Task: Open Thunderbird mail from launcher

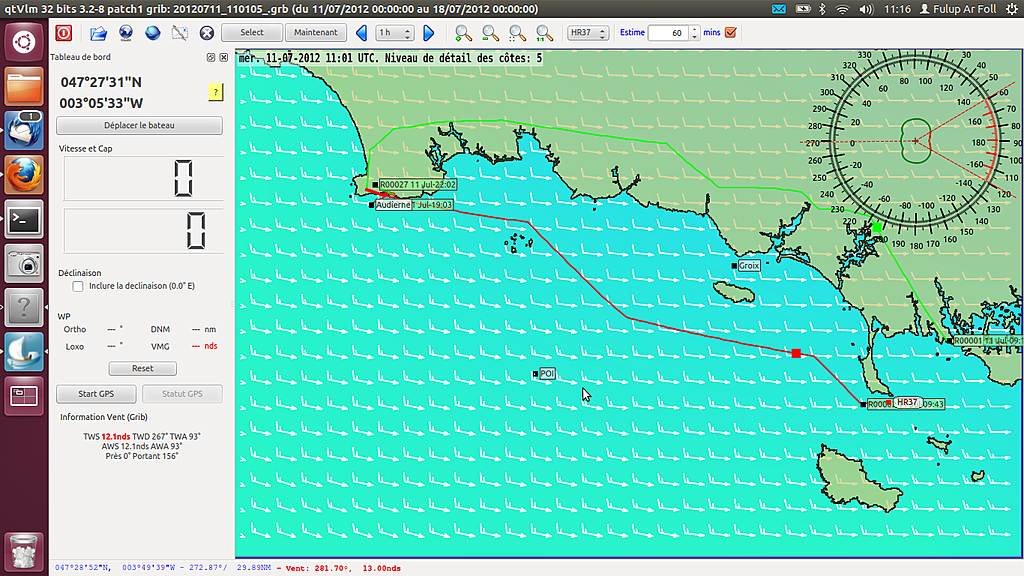Action: [24, 131]
